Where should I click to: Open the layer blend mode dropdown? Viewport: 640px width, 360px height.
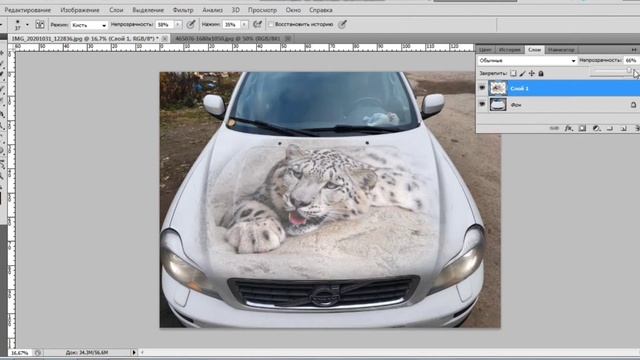click(x=527, y=60)
